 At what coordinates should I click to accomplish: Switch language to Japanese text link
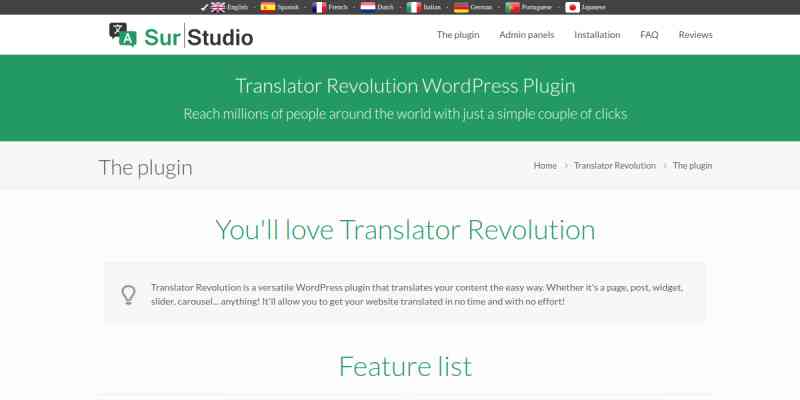point(594,7)
